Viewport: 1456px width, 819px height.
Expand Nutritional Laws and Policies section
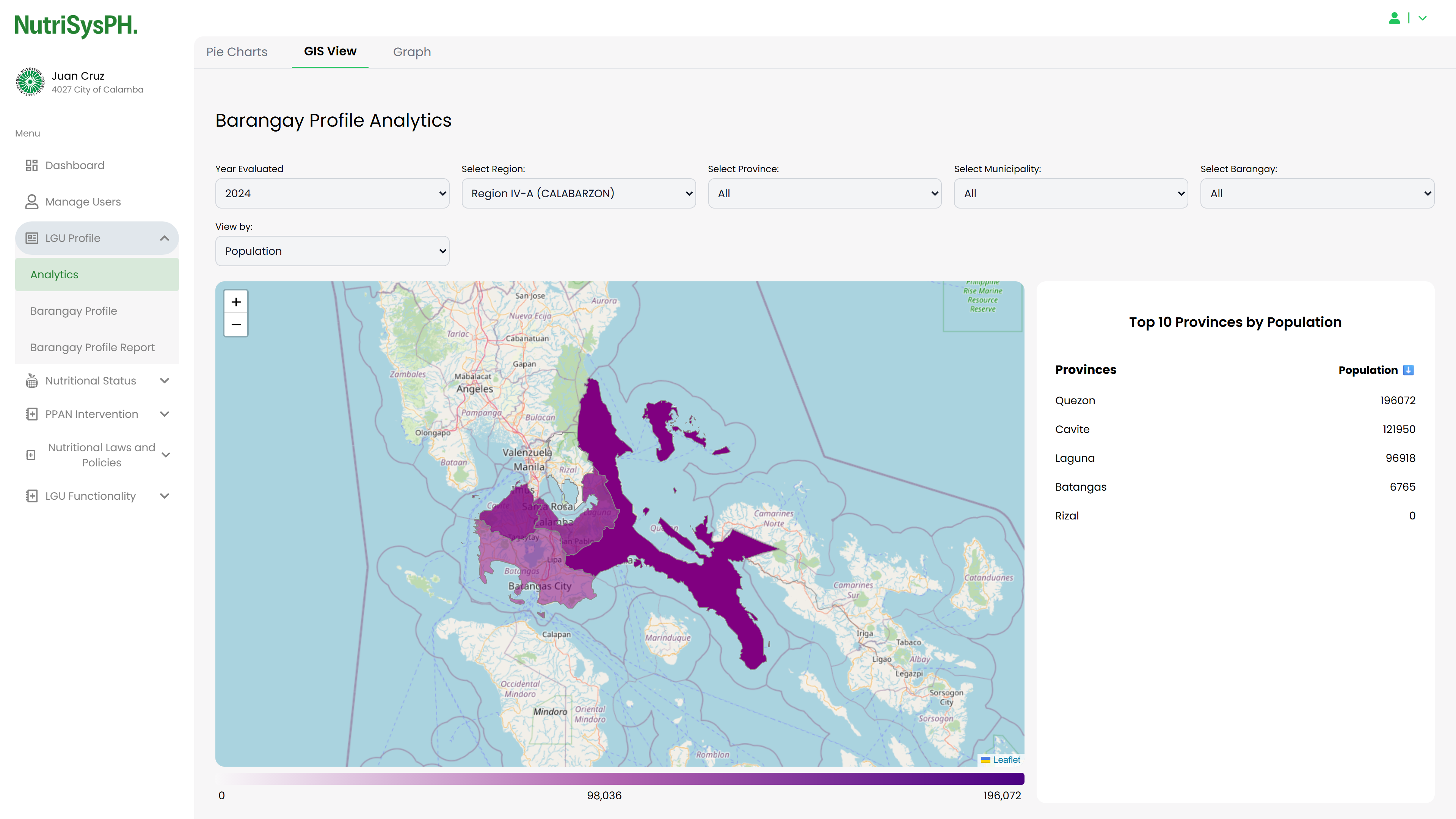click(166, 455)
